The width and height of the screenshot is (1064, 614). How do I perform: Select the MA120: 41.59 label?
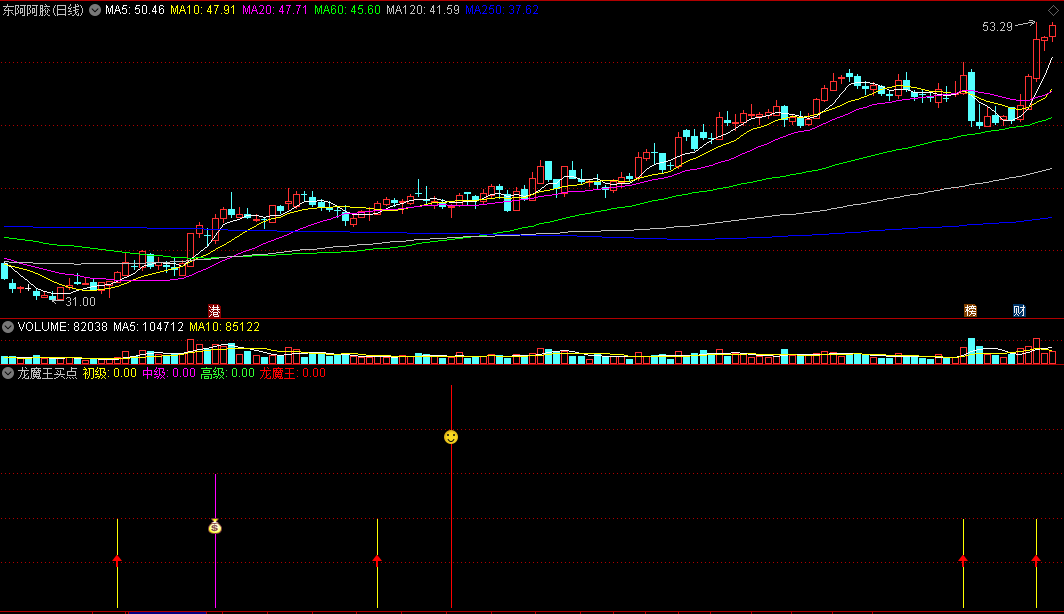coord(423,10)
